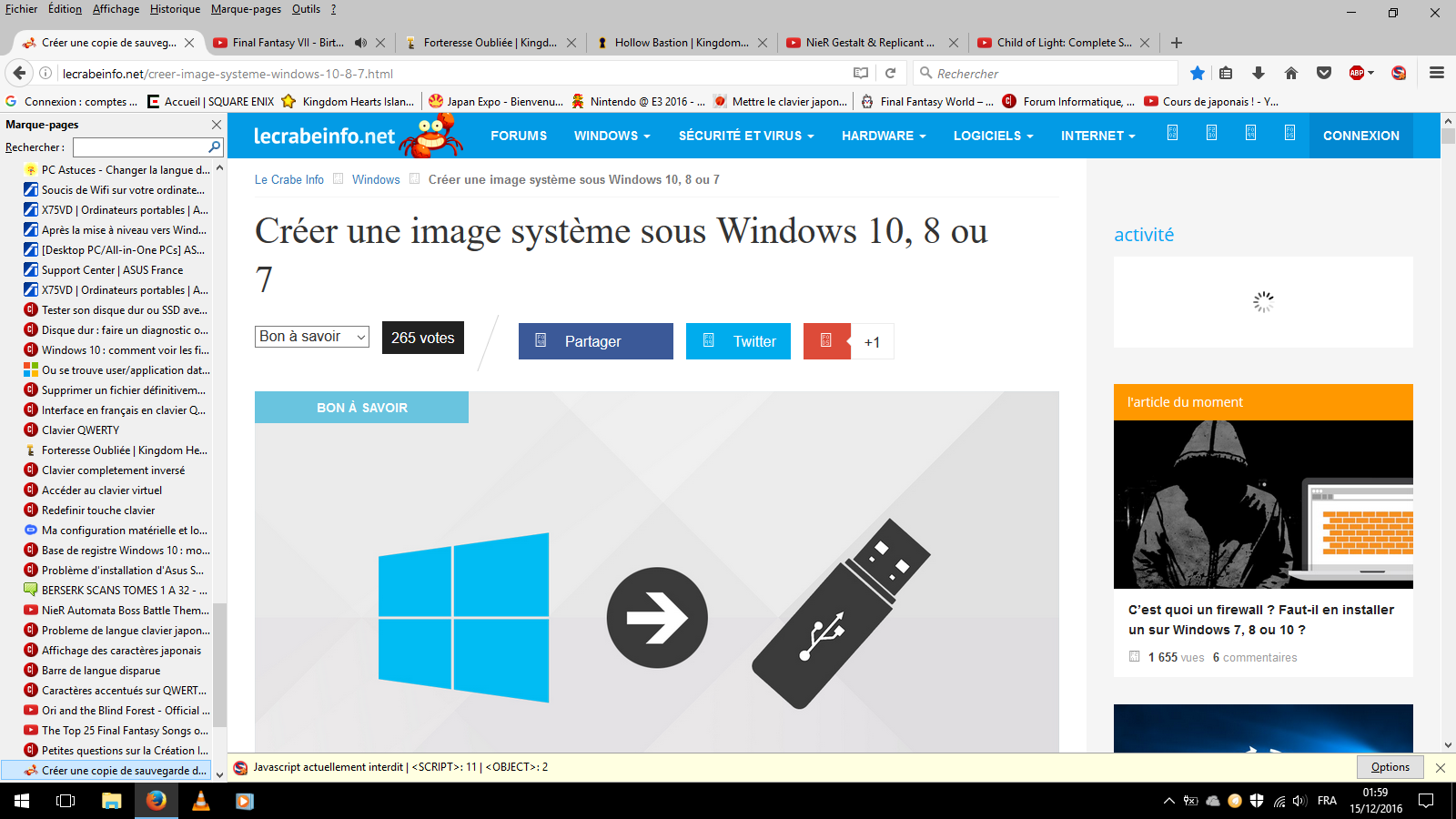Expand the HARDWARE navigation menu
Viewport: 1456px width, 819px height.
pos(884,136)
